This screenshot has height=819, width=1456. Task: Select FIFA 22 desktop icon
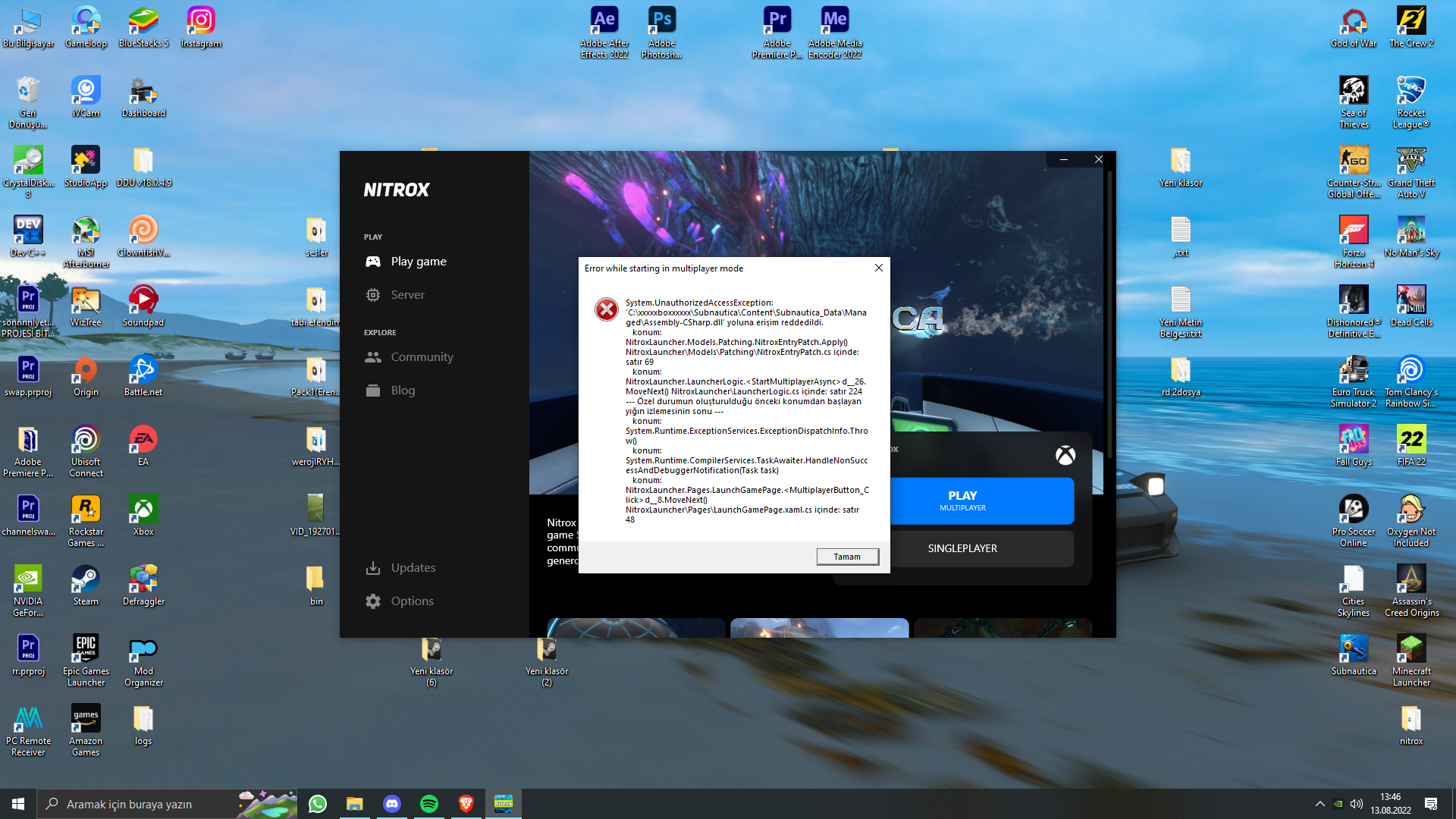point(1411,446)
